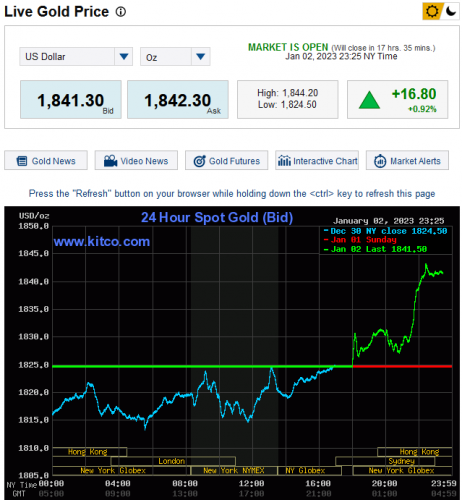Select the US Dollar combo box field
Image resolution: width=462 pixels, height=500 pixels.
click(x=76, y=57)
